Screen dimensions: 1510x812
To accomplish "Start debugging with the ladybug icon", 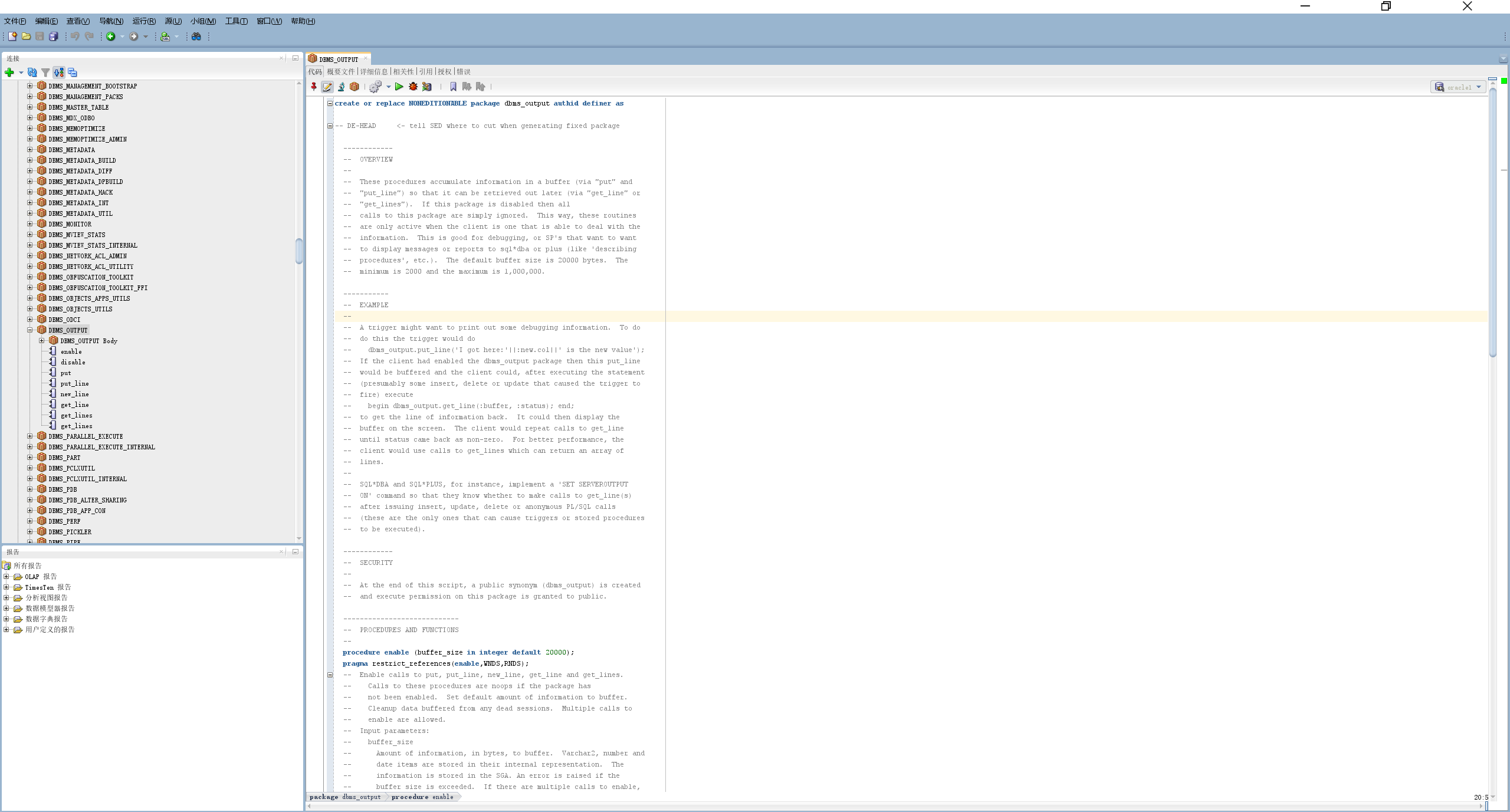I will coord(413,87).
